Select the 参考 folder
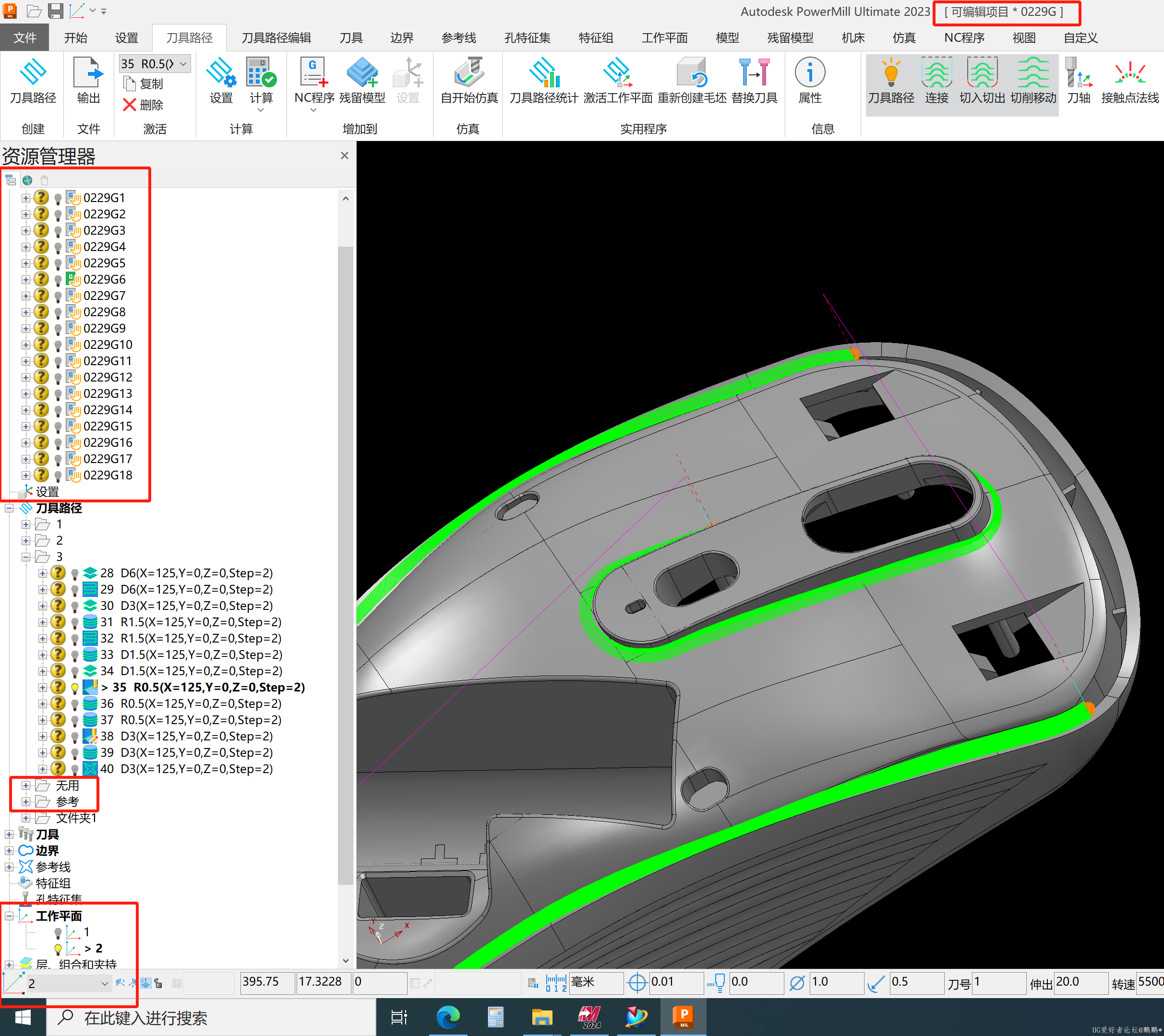The image size is (1164, 1036). [67, 802]
